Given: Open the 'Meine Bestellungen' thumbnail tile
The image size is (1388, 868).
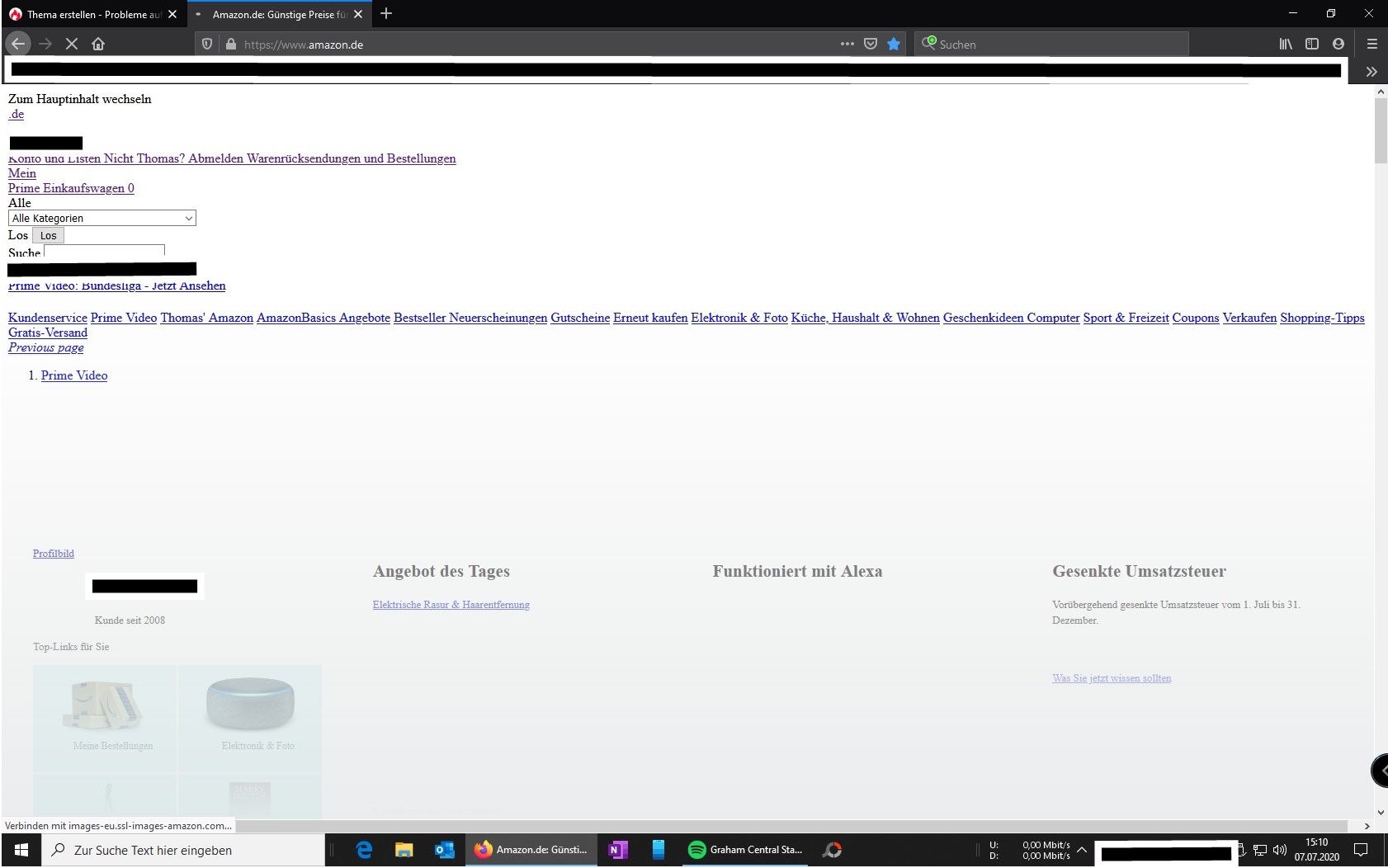Looking at the screenshot, I should point(105,718).
